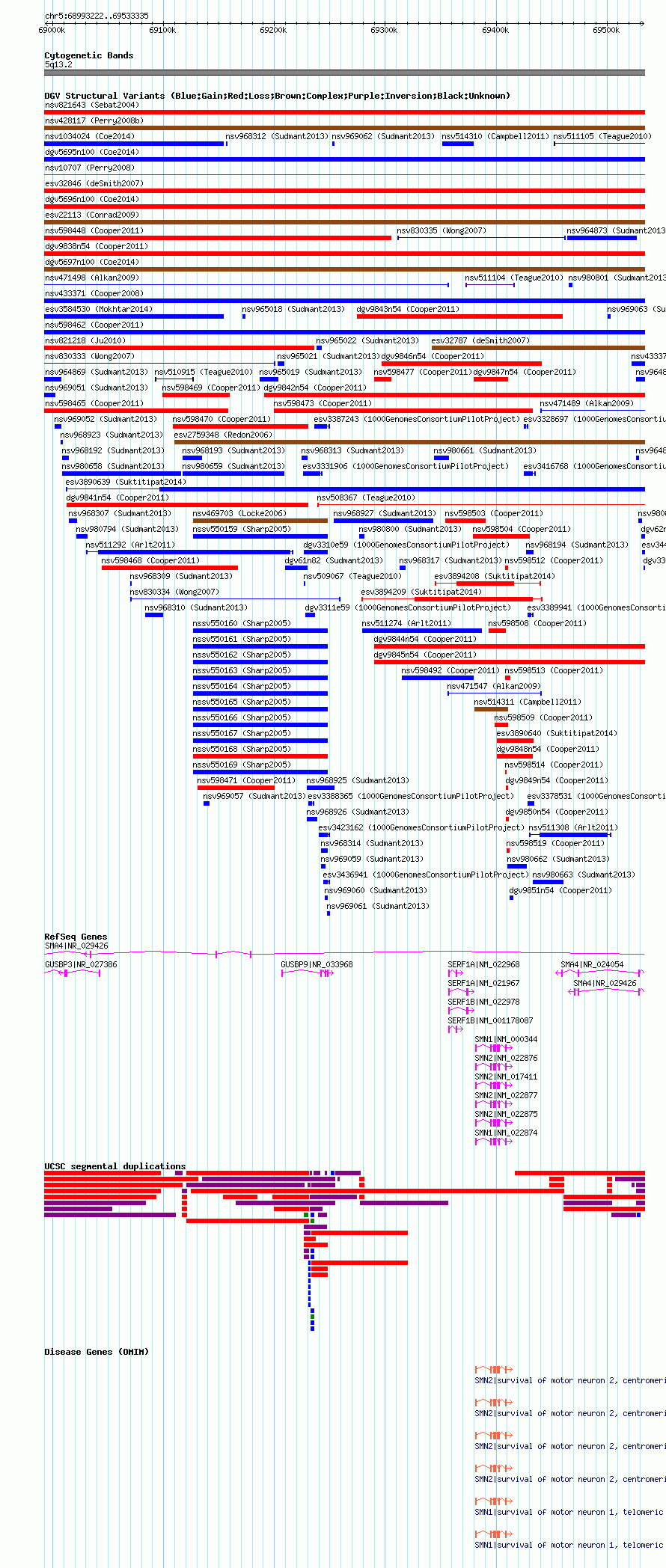Click the chr5:68993222..69533335 coordinate label

coord(97,16)
